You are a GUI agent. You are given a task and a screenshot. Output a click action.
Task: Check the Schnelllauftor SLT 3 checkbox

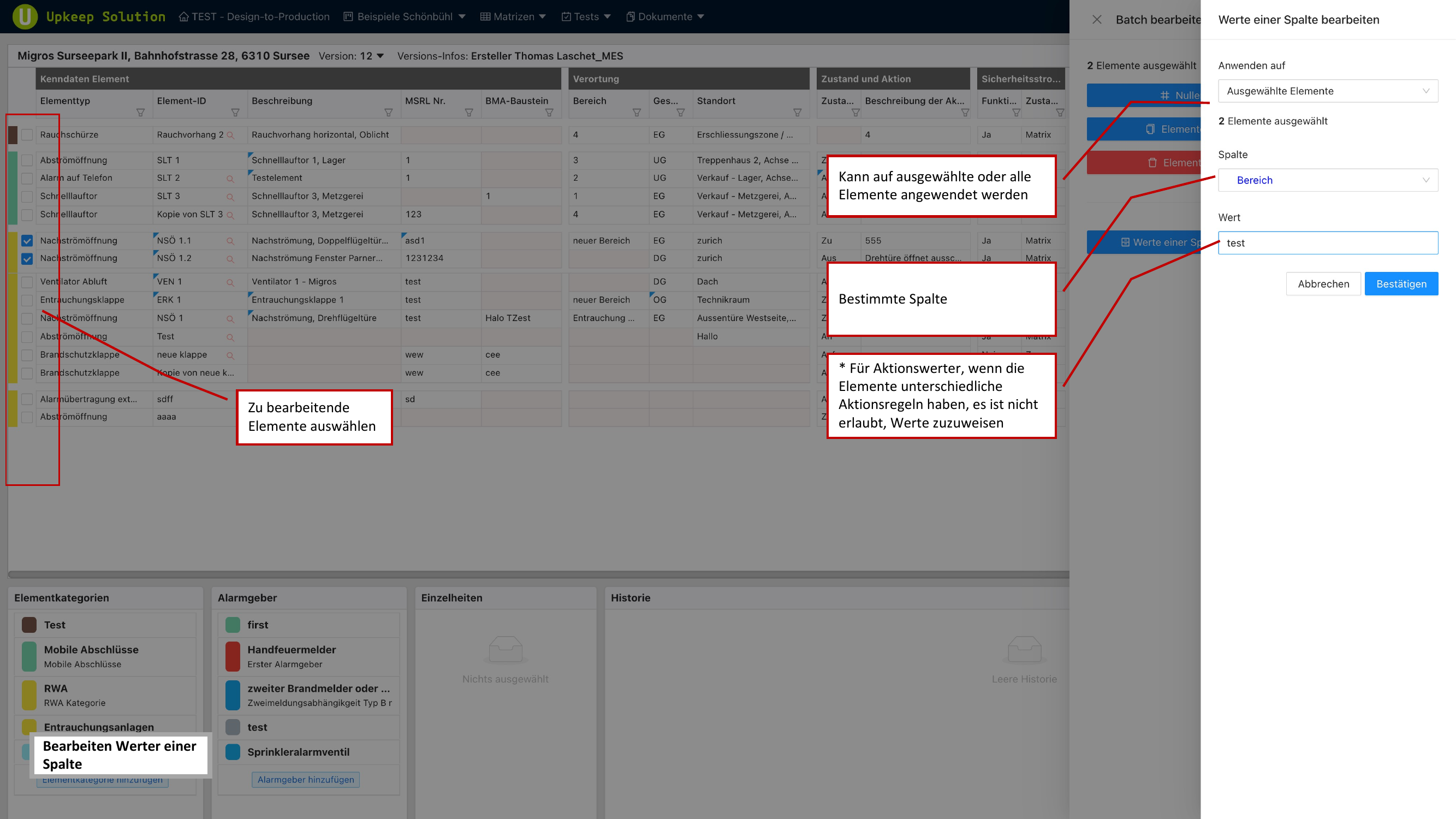click(x=27, y=196)
